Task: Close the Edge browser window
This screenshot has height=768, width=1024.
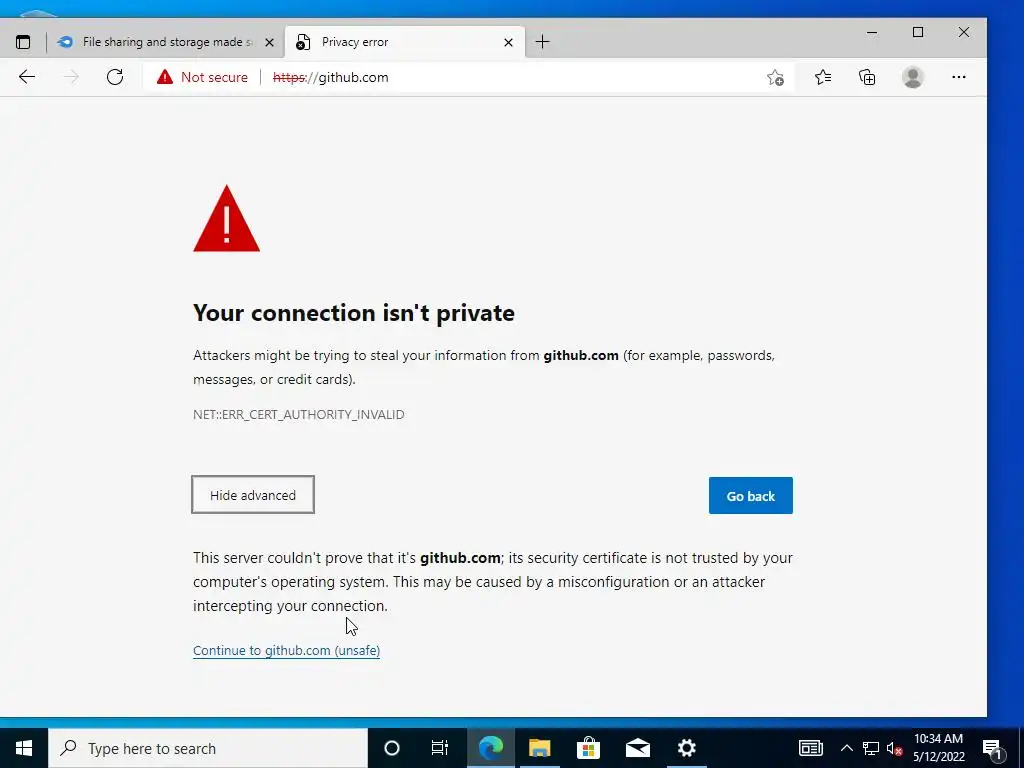Action: point(963,33)
